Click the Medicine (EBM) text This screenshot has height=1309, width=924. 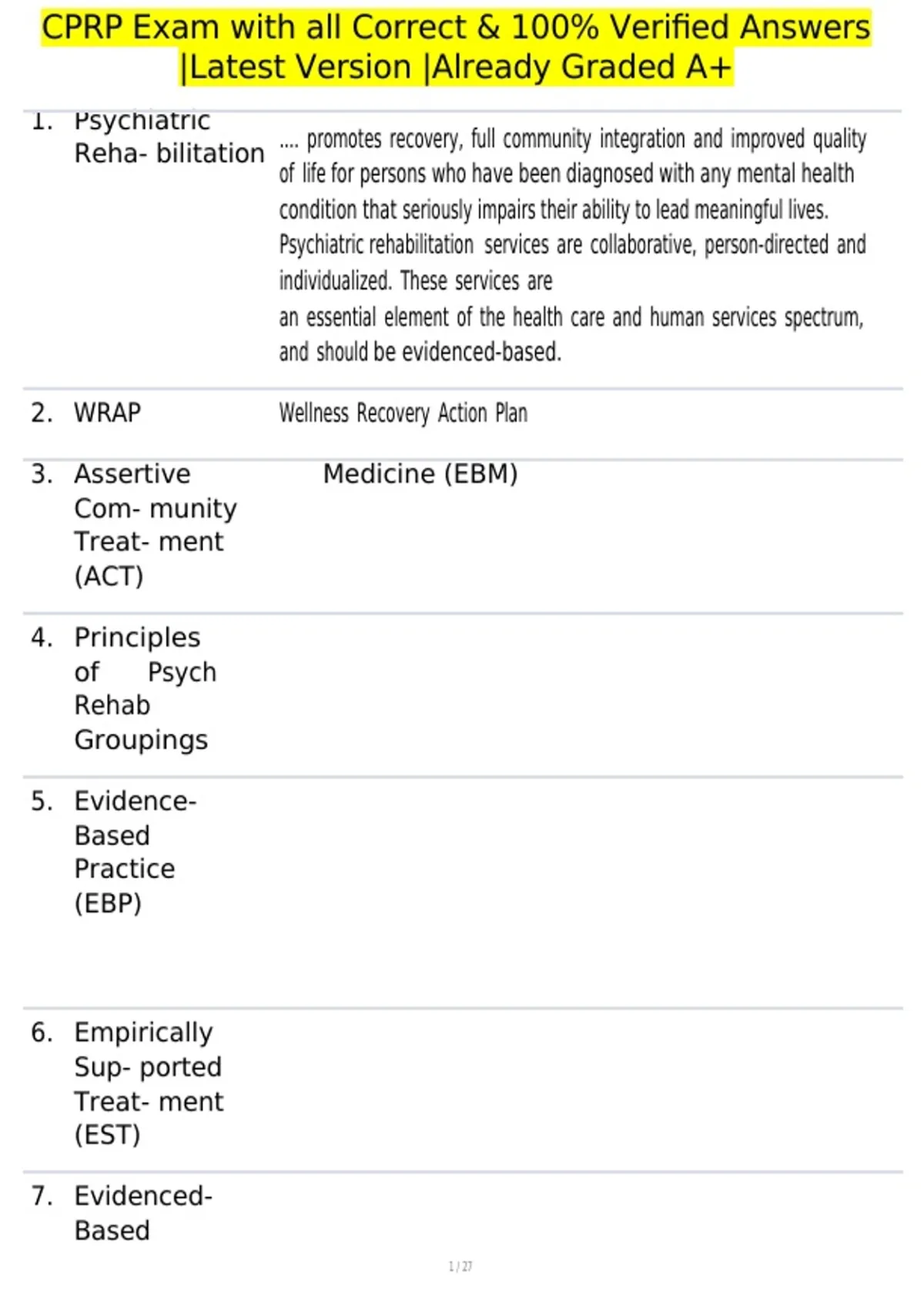(x=420, y=474)
